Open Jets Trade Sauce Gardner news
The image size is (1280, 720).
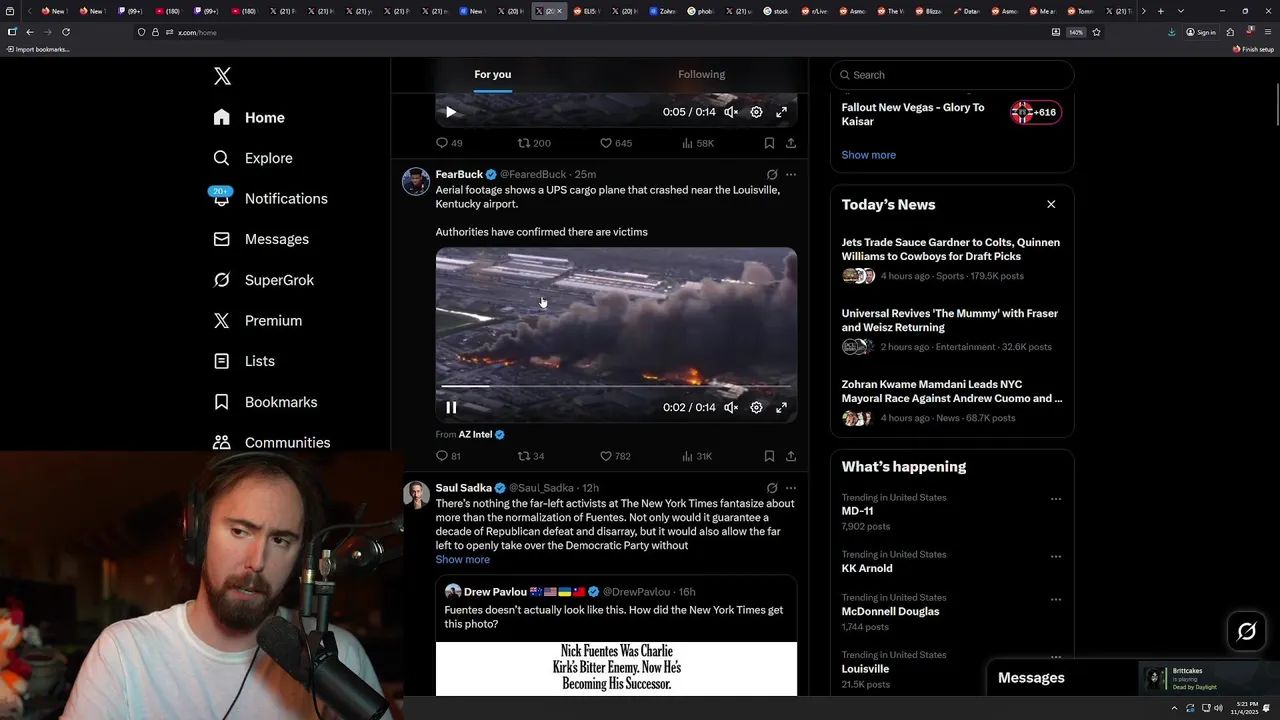click(x=951, y=259)
